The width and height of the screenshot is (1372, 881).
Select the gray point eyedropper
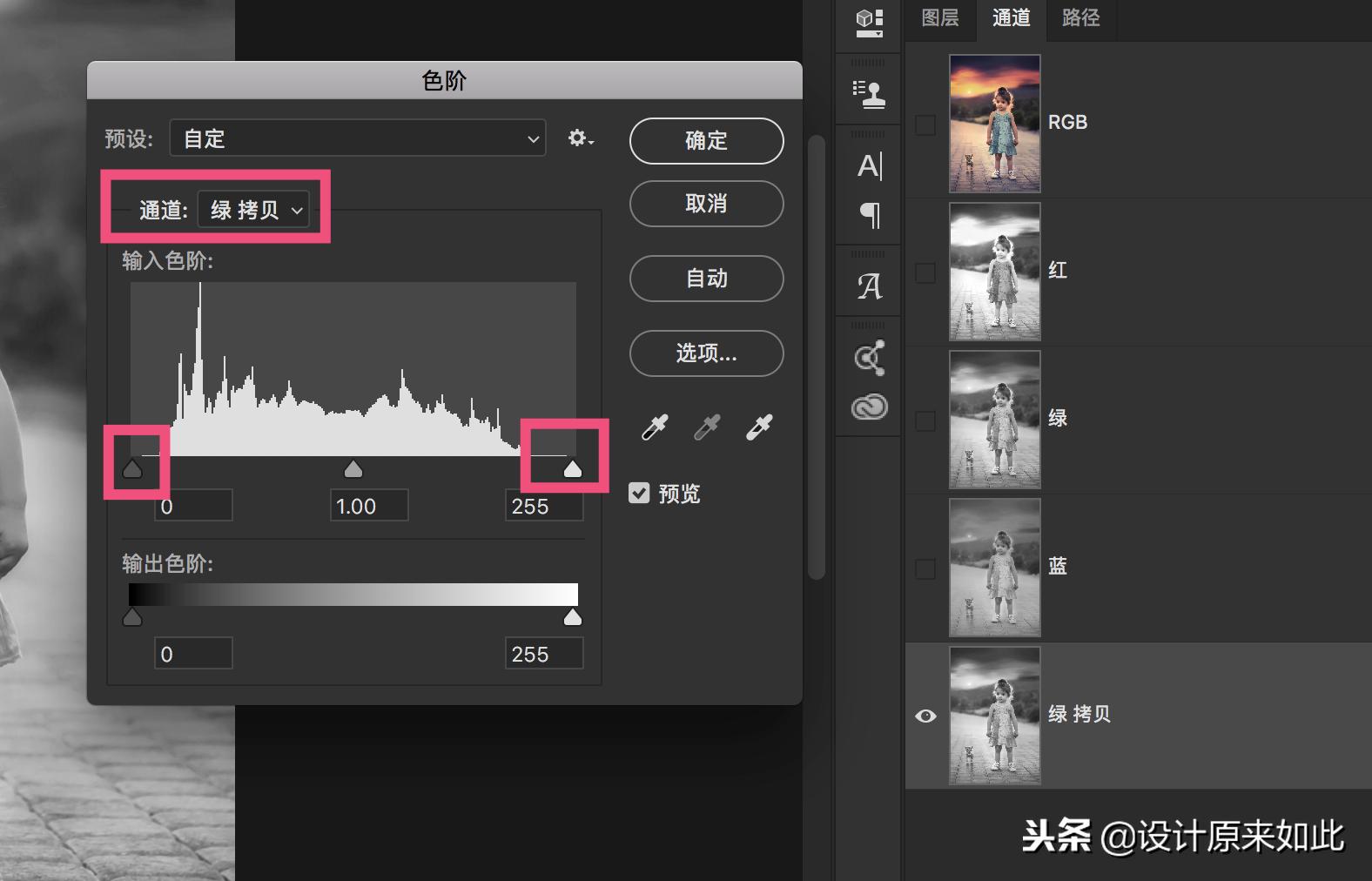pyautogui.click(x=707, y=427)
